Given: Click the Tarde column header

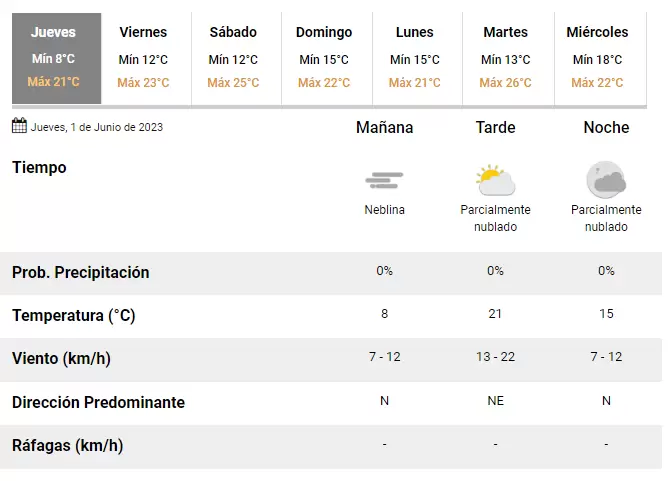Looking at the screenshot, I should point(495,127).
